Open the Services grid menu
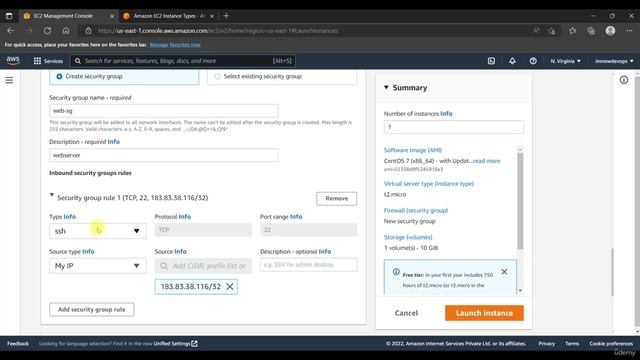The image size is (640, 360). (48, 61)
